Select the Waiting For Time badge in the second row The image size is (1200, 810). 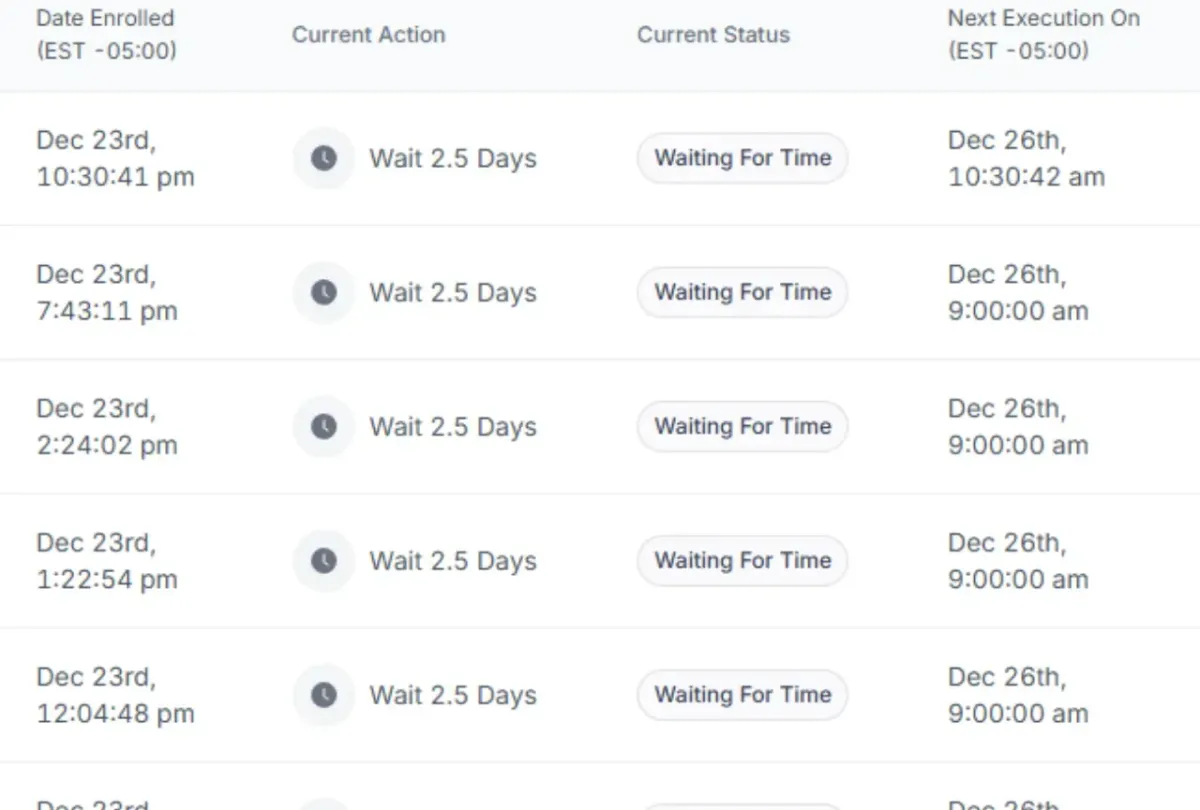742,292
